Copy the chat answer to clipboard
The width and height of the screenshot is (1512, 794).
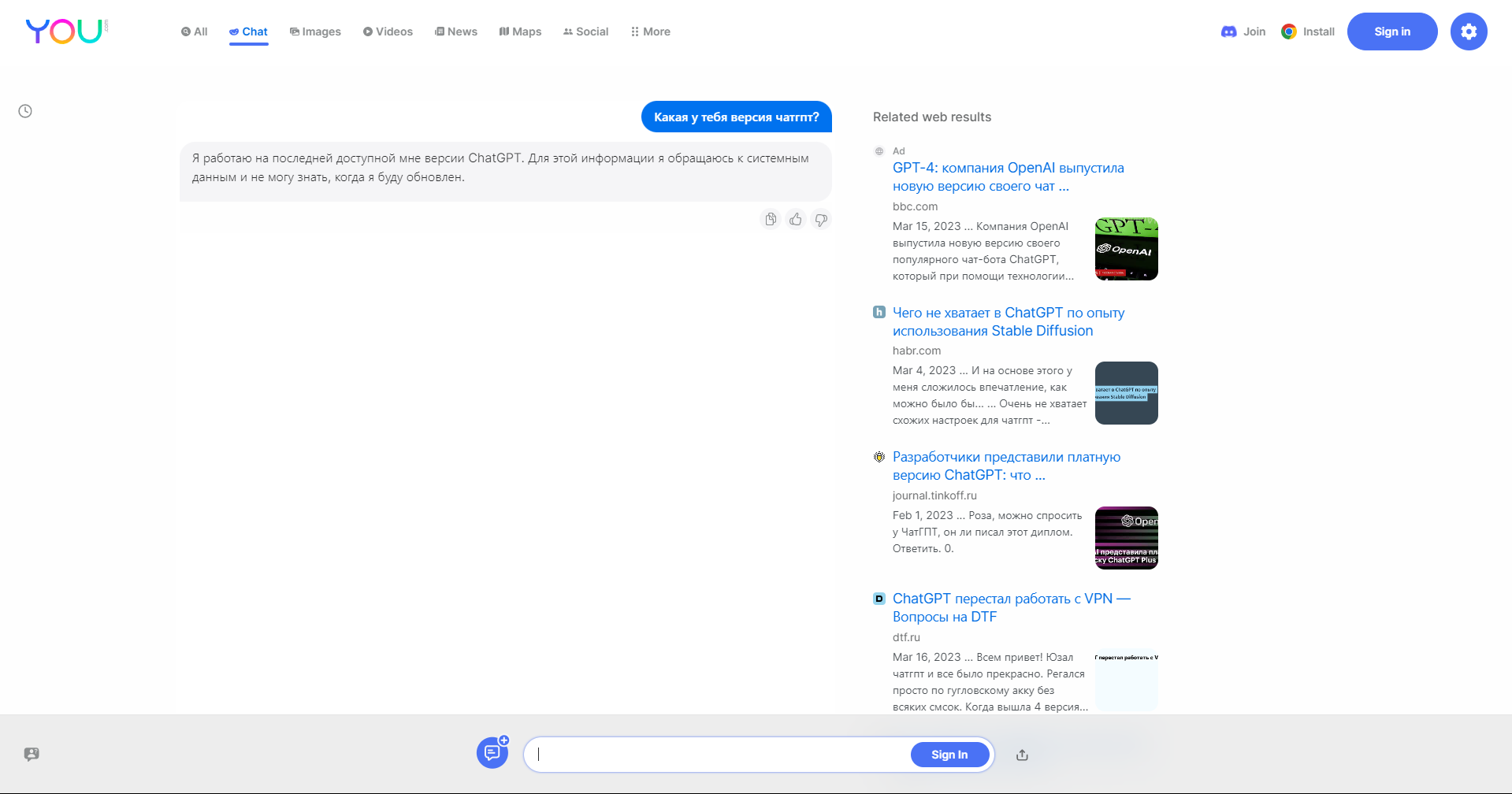[771, 219]
